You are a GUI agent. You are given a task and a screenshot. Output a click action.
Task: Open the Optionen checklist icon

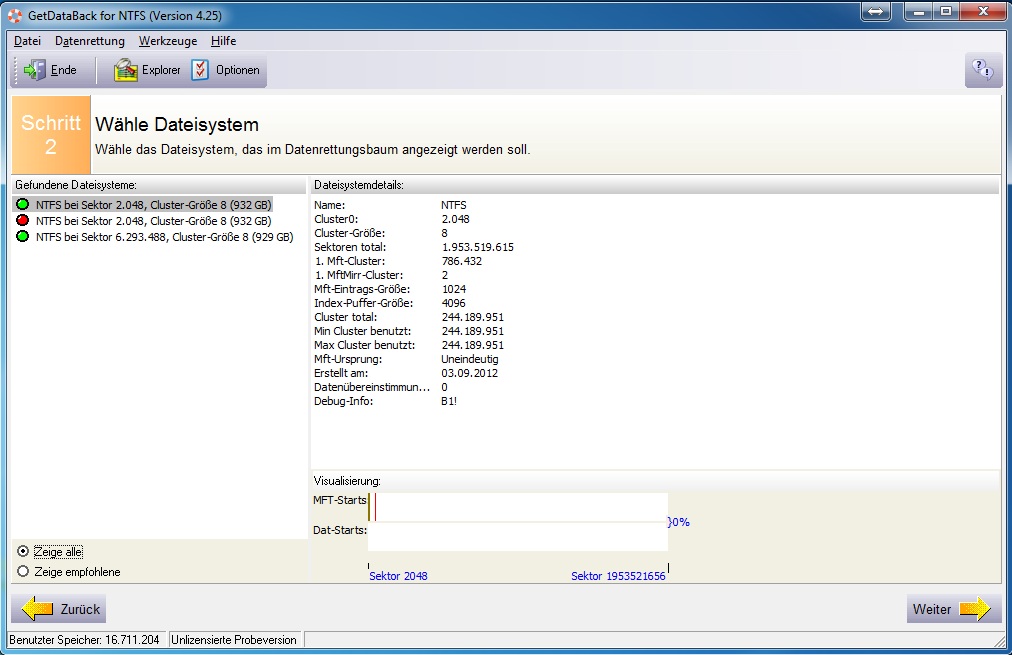200,70
